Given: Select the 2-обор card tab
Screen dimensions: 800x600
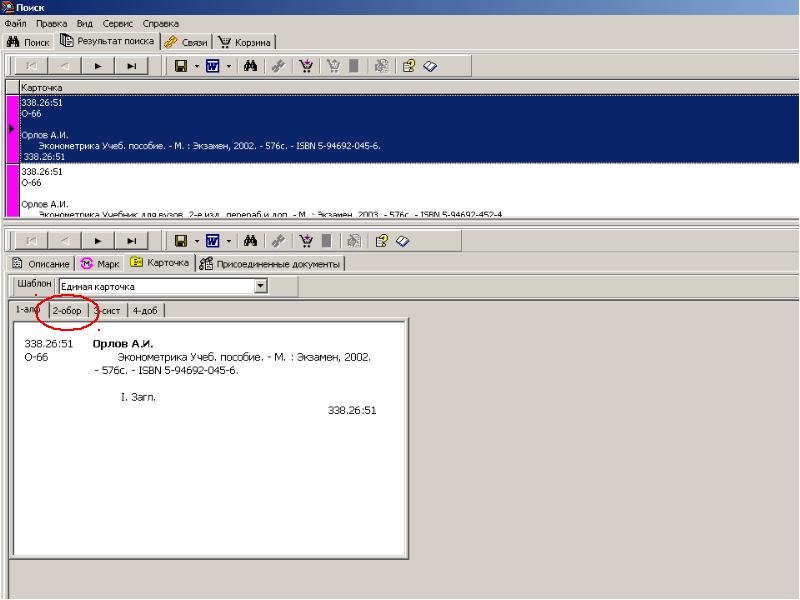Looking at the screenshot, I should (67, 310).
